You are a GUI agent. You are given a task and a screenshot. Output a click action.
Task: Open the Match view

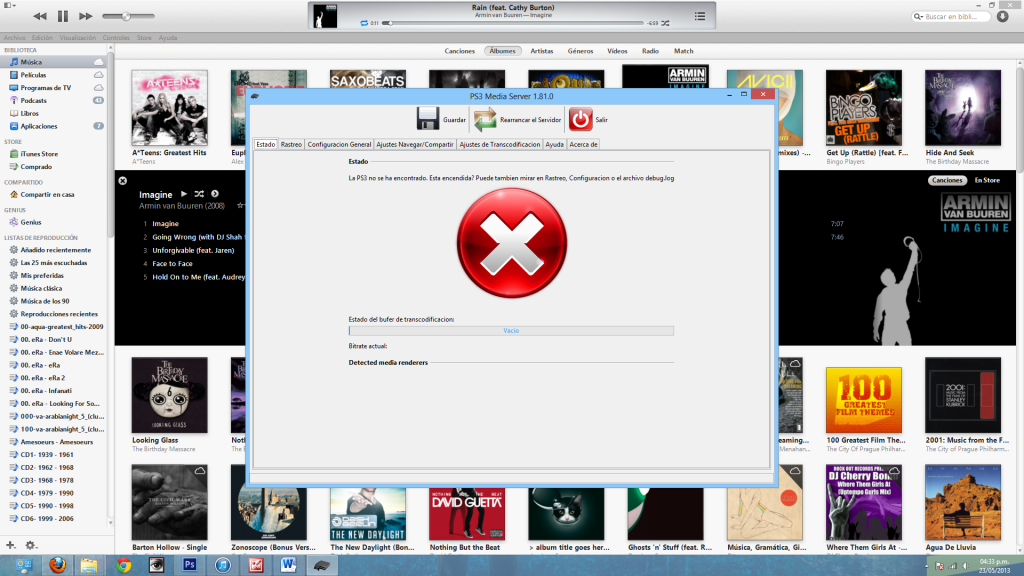684,51
